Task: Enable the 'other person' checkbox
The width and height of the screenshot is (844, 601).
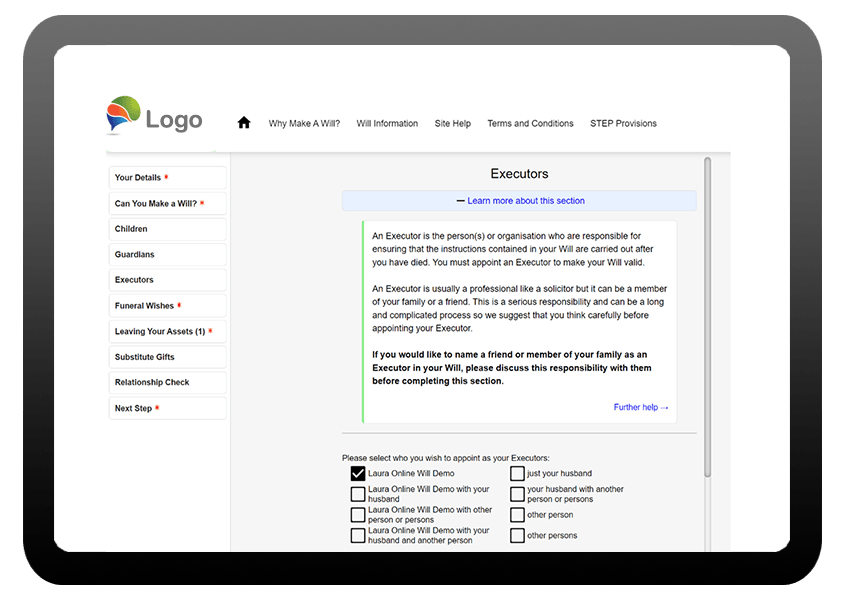Action: pyautogui.click(x=517, y=515)
